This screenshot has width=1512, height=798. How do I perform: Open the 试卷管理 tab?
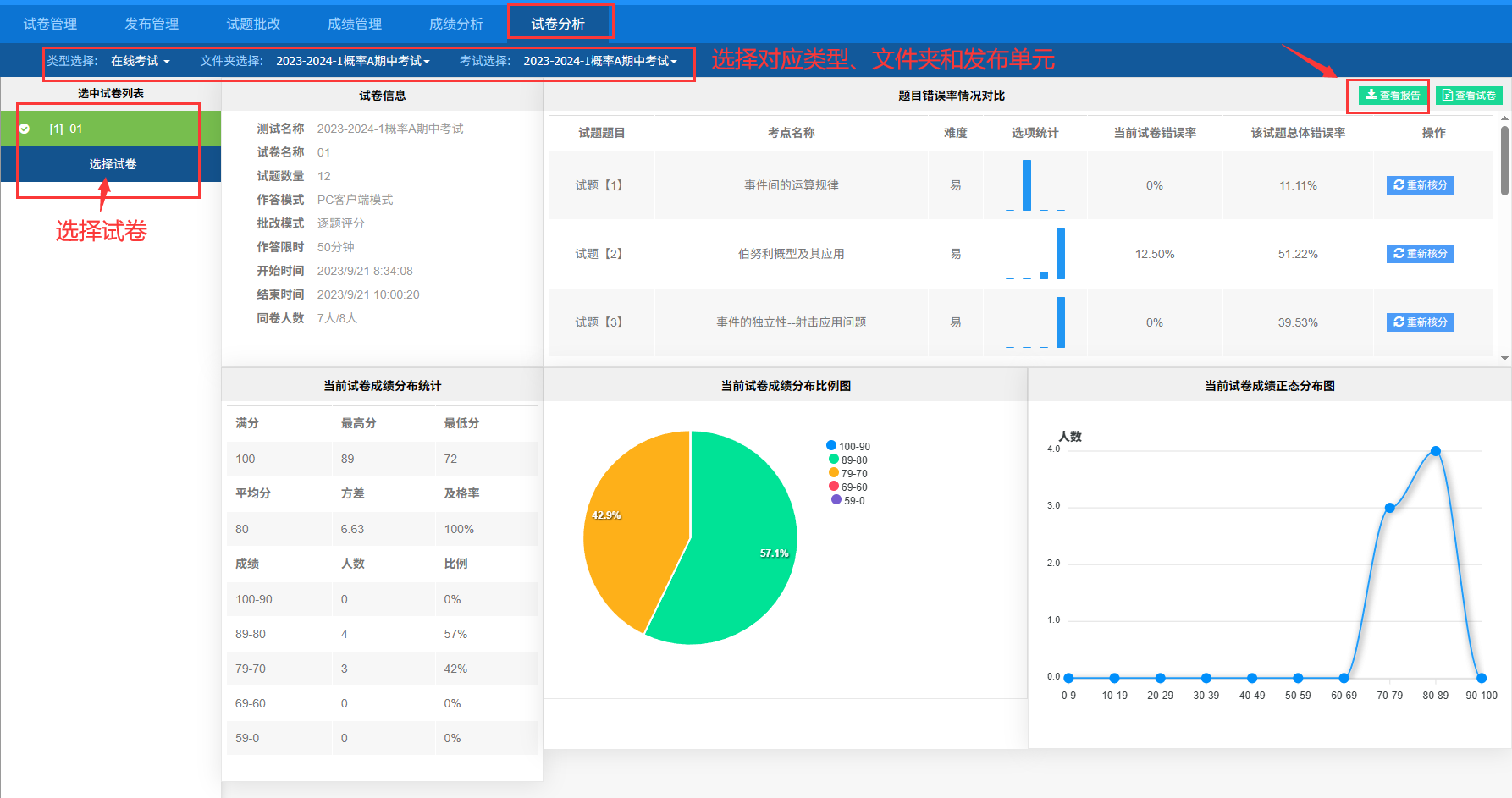[50, 24]
